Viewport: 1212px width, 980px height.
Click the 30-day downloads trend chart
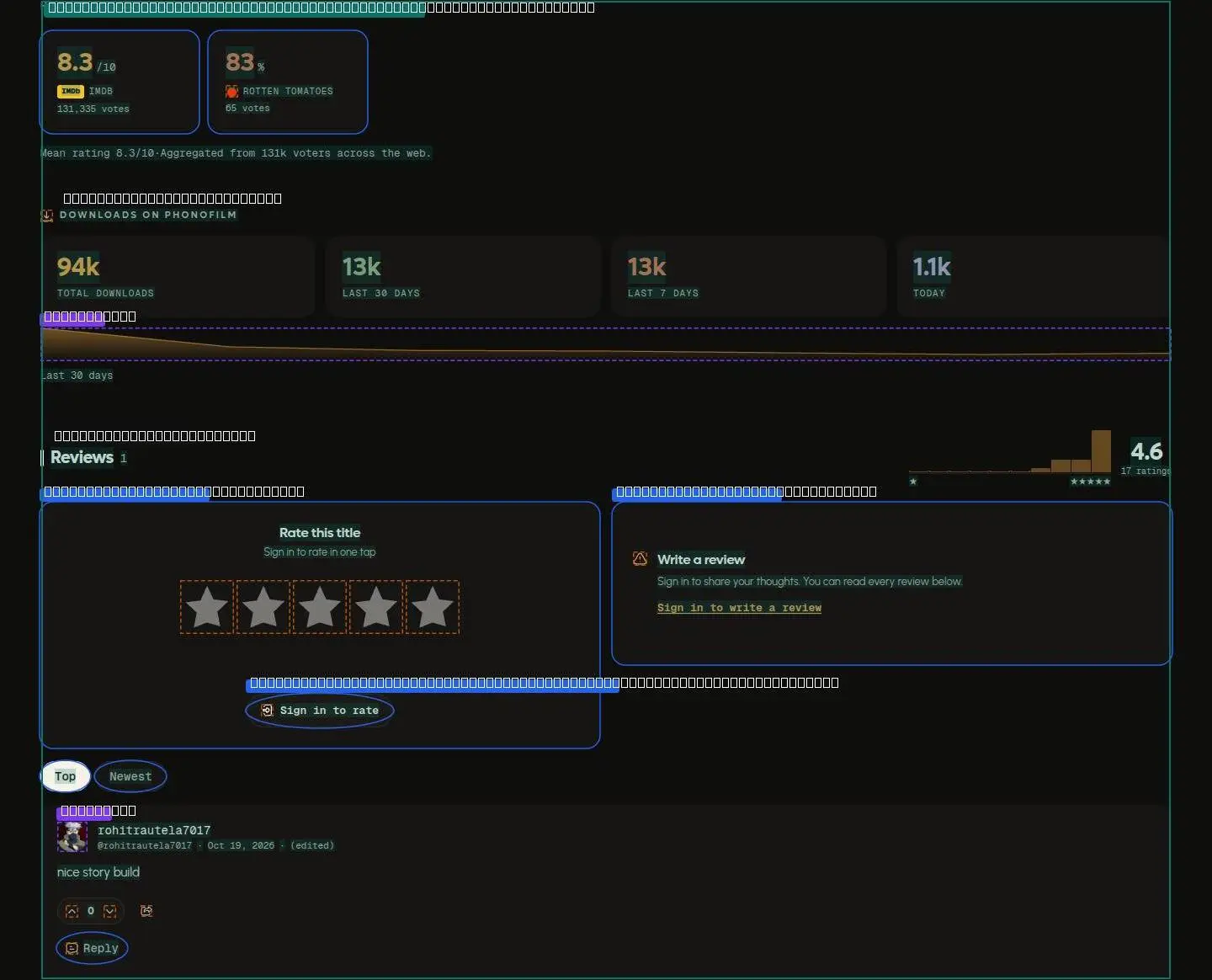click(x=606, y=344)
